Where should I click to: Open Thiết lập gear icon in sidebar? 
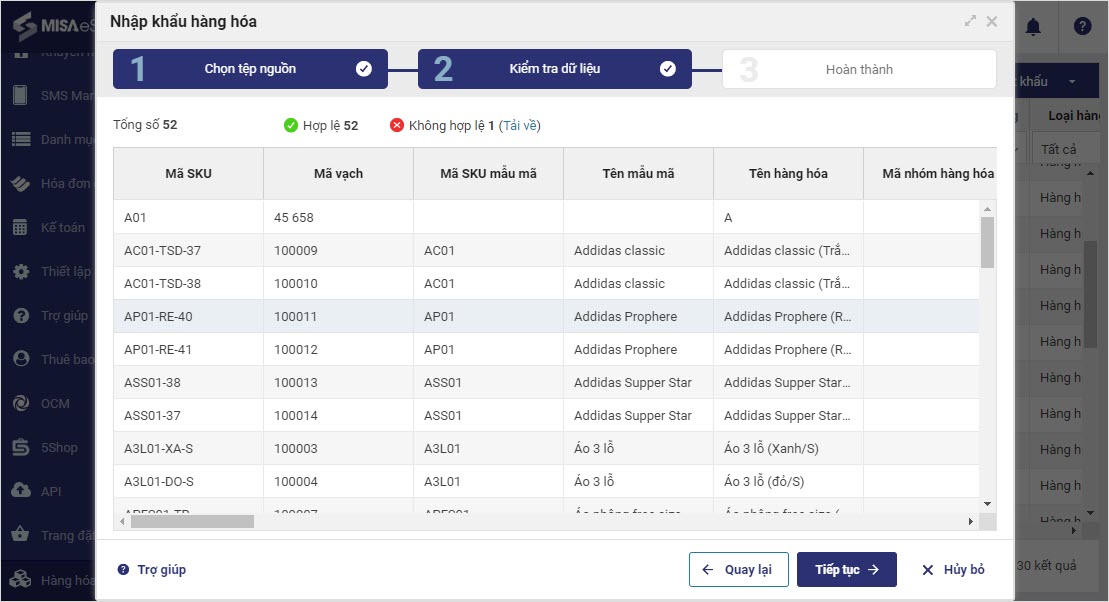pos(20,272)
